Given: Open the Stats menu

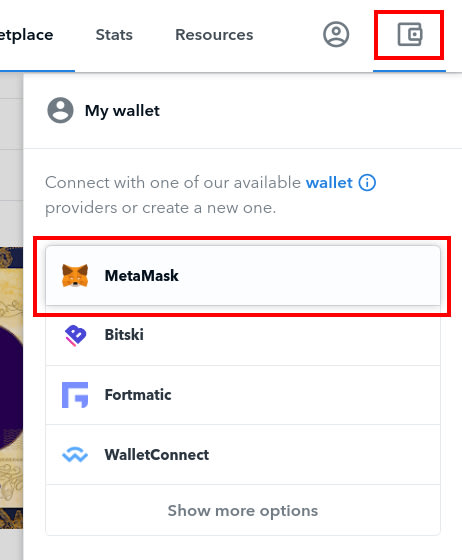Looking at the screenshot, I should tap(114, 35).
